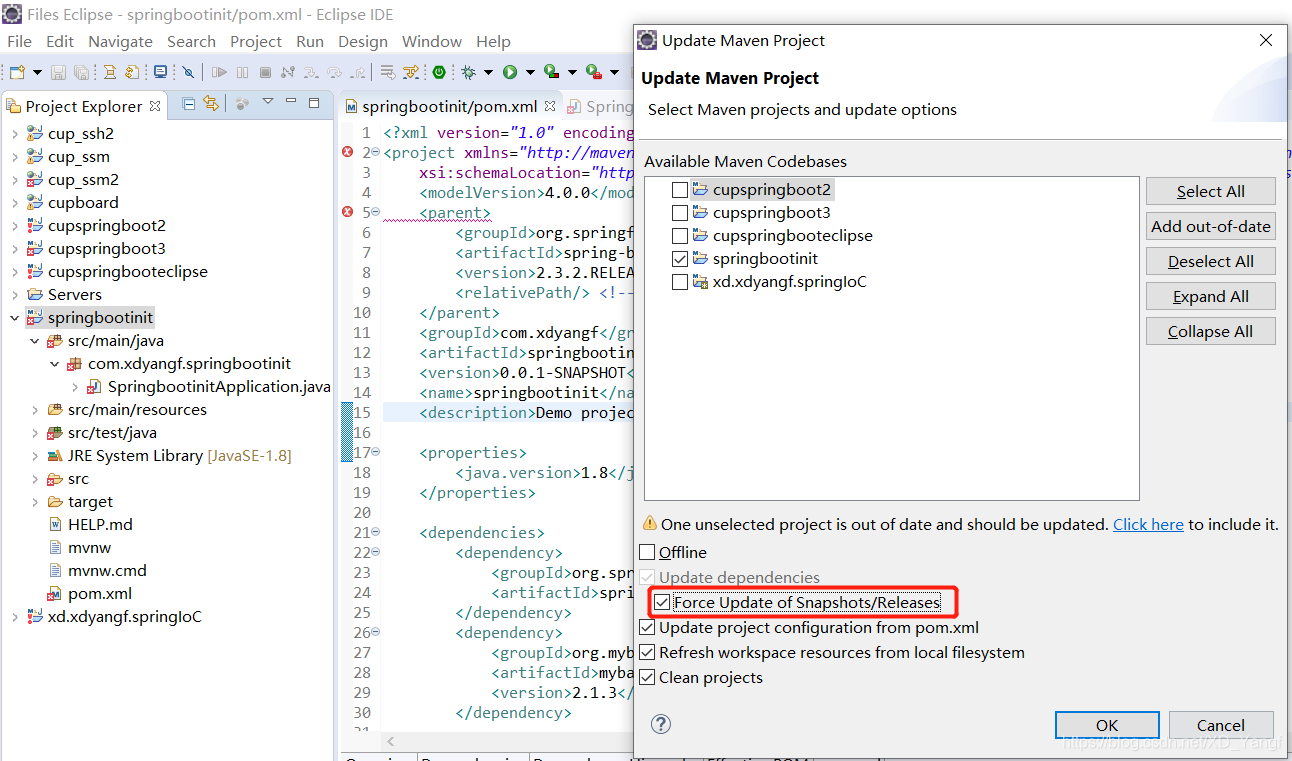Check the cupspringboot3 checkbox

[680, 213]
